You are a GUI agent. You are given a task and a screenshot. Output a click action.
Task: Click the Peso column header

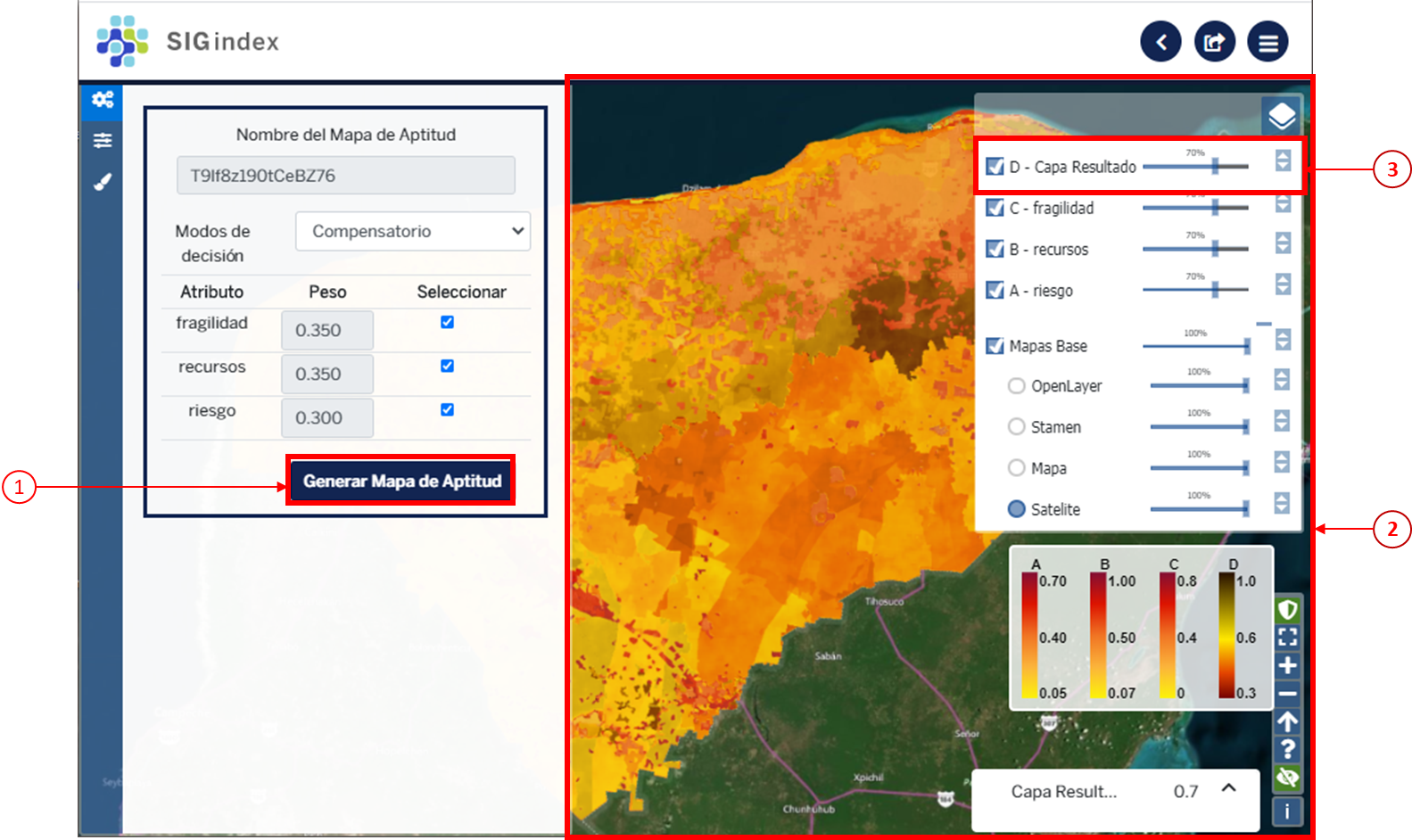click(327, 292)
